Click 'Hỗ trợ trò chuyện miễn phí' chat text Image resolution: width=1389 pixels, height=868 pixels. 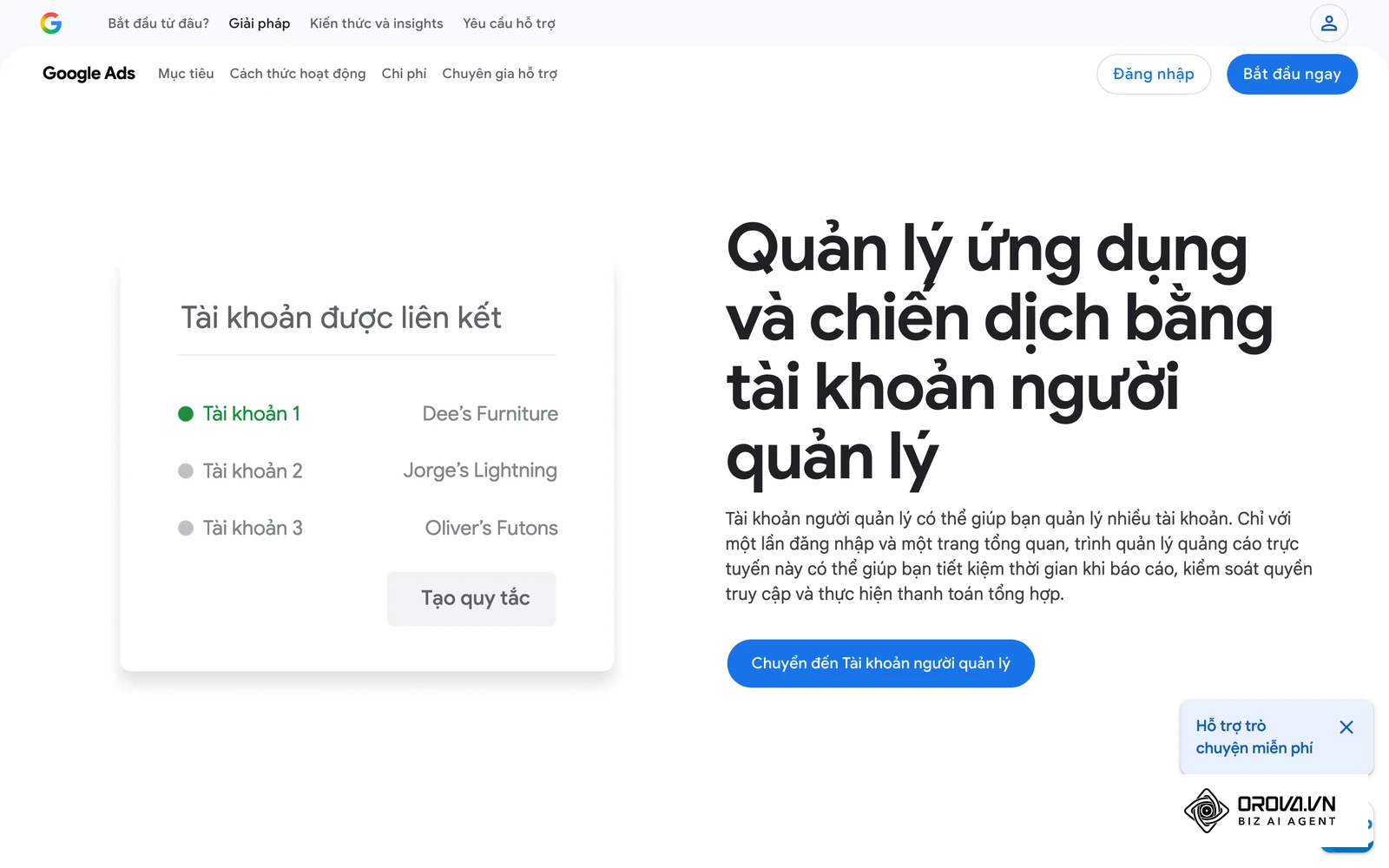pos(1254,737)
